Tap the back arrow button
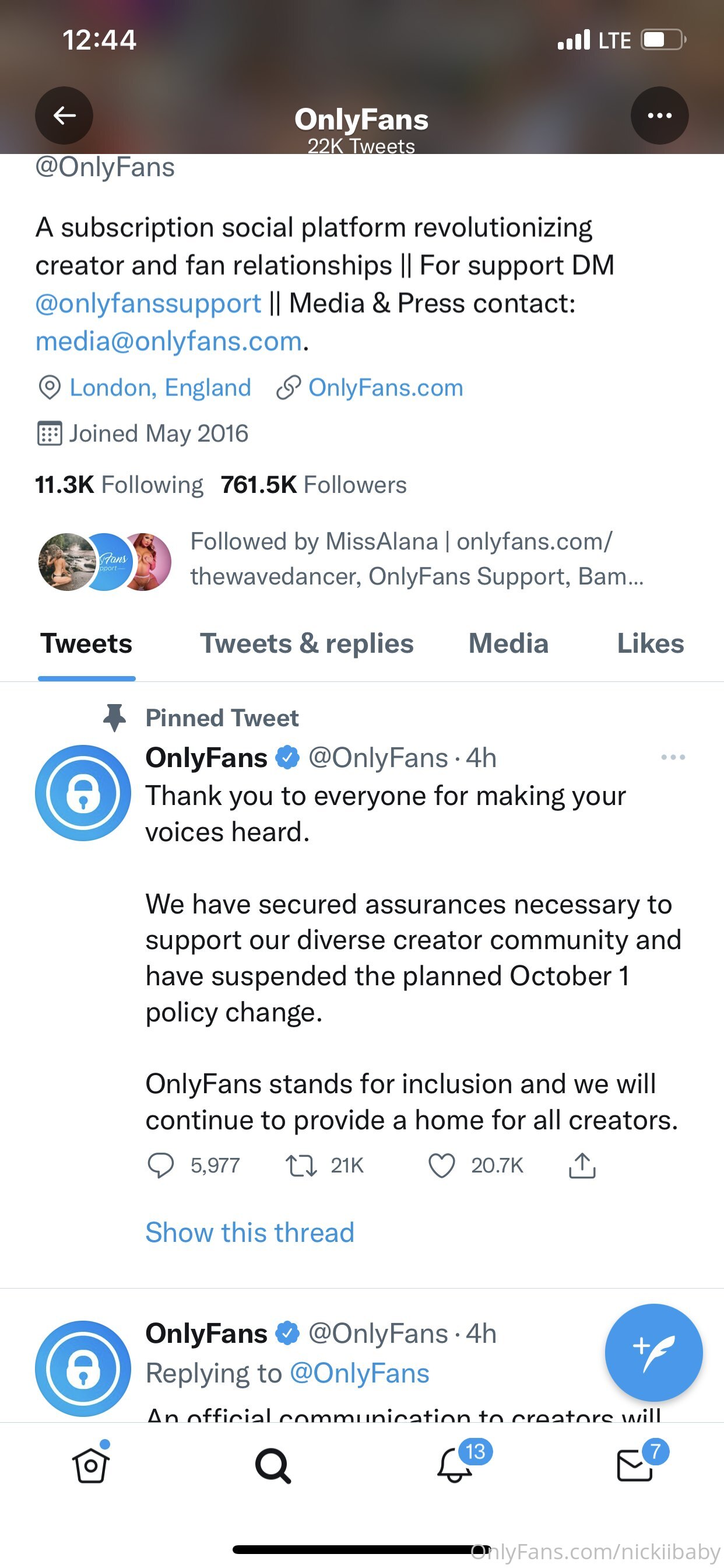 point(64,115)
